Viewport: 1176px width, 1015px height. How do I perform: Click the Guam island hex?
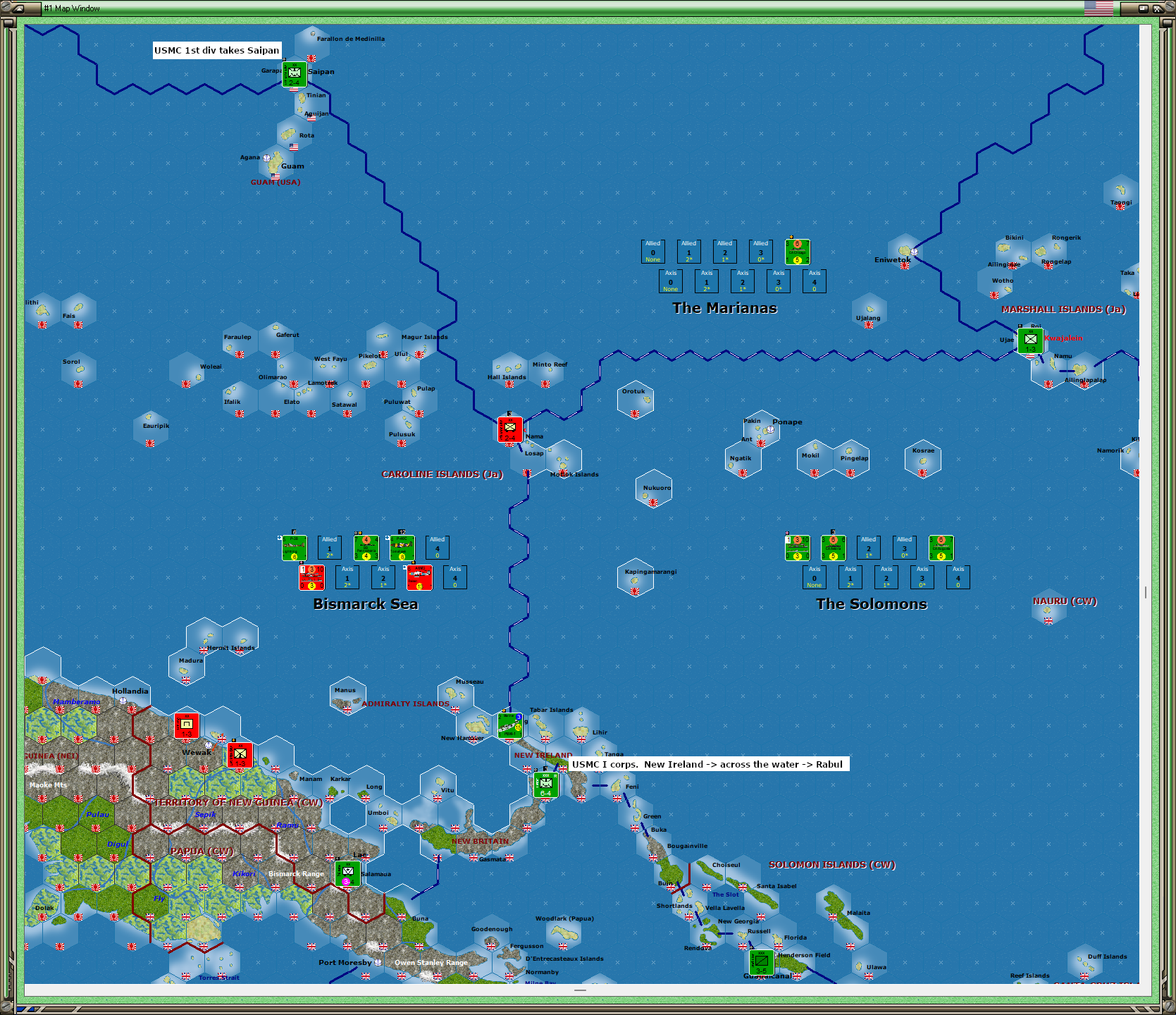coord(276,163)
